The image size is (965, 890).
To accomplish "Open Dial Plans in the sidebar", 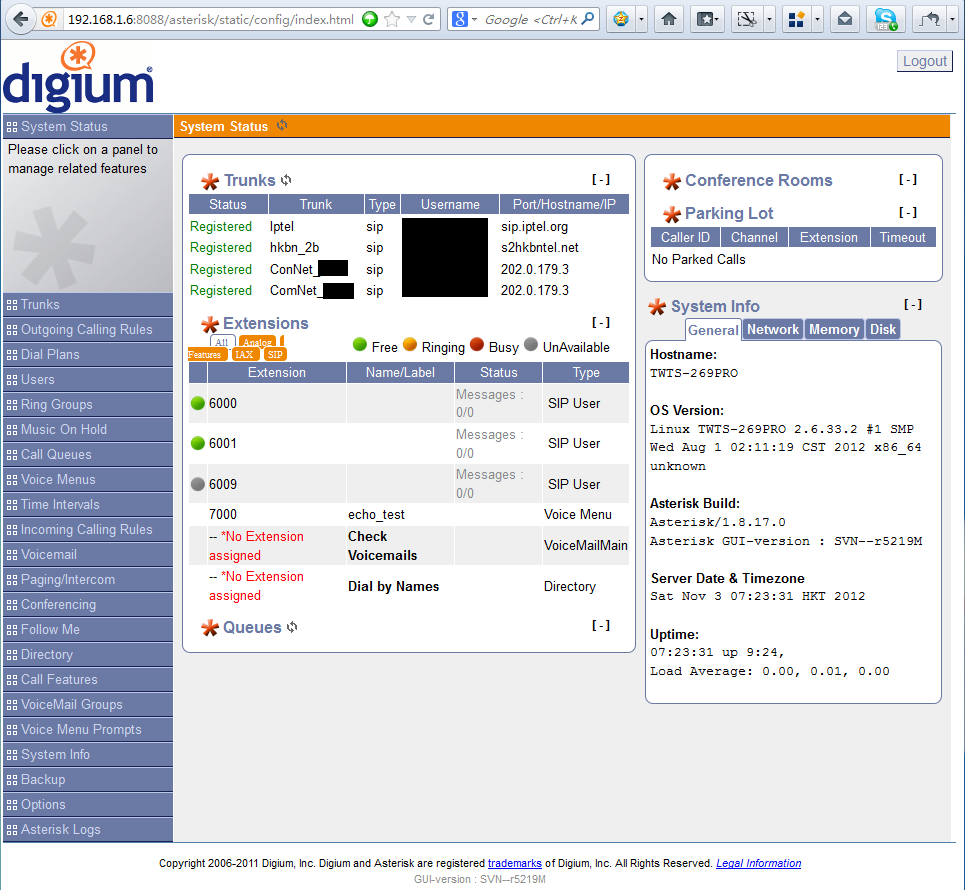I will (88, 355).
